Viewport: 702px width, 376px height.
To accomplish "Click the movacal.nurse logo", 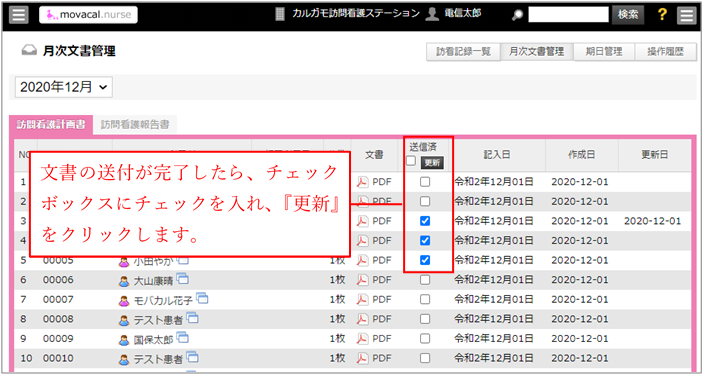I will click(x=88, y=15).
